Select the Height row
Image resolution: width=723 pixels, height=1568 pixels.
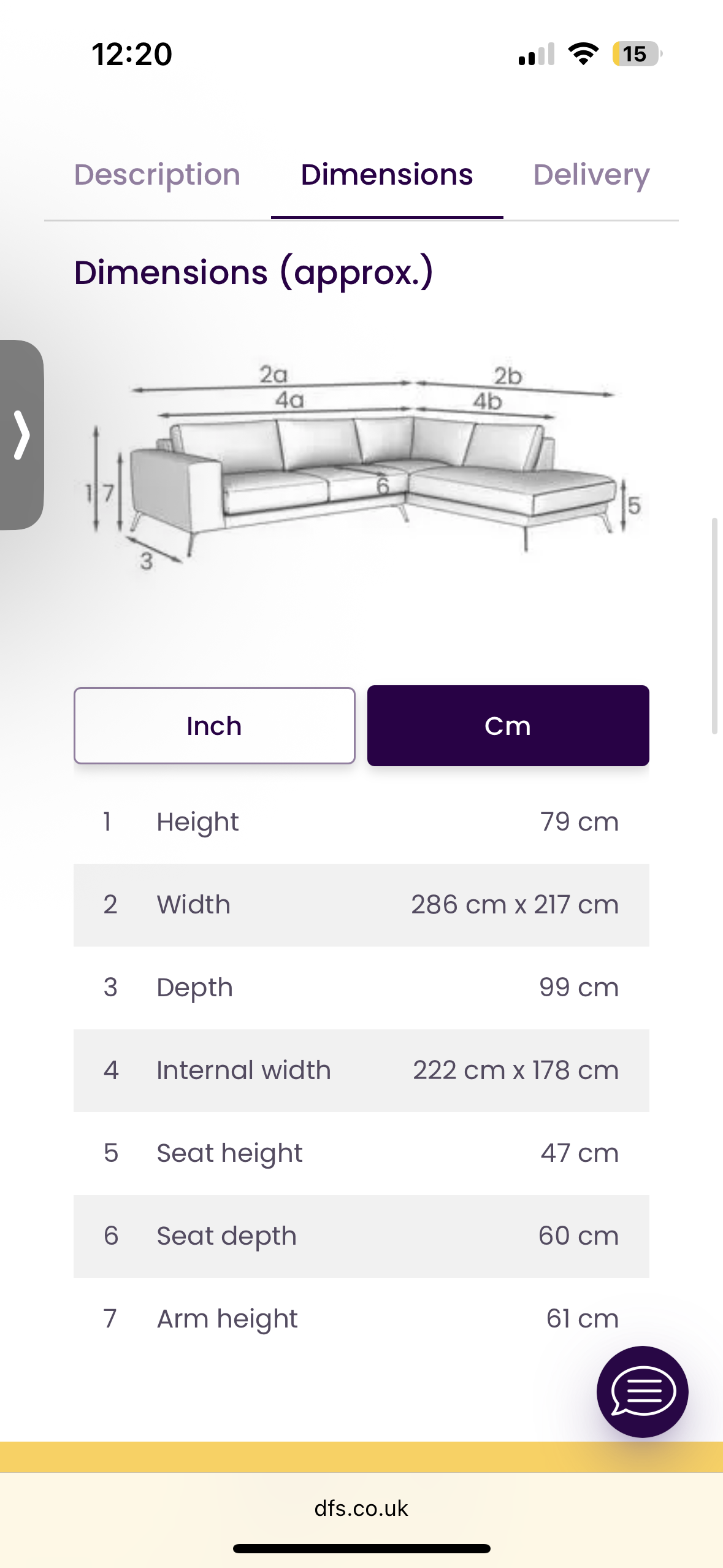pyautogui.click(x=361, y=822)
